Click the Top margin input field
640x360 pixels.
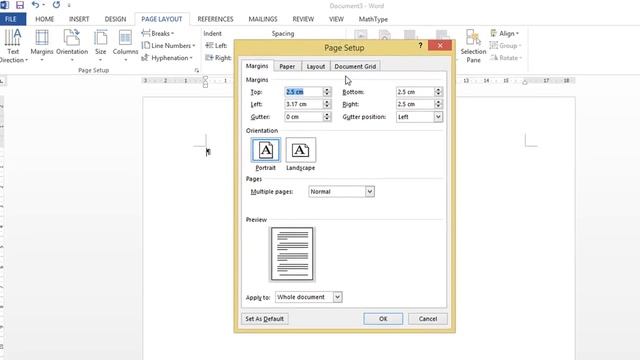[x=304, y=92]
